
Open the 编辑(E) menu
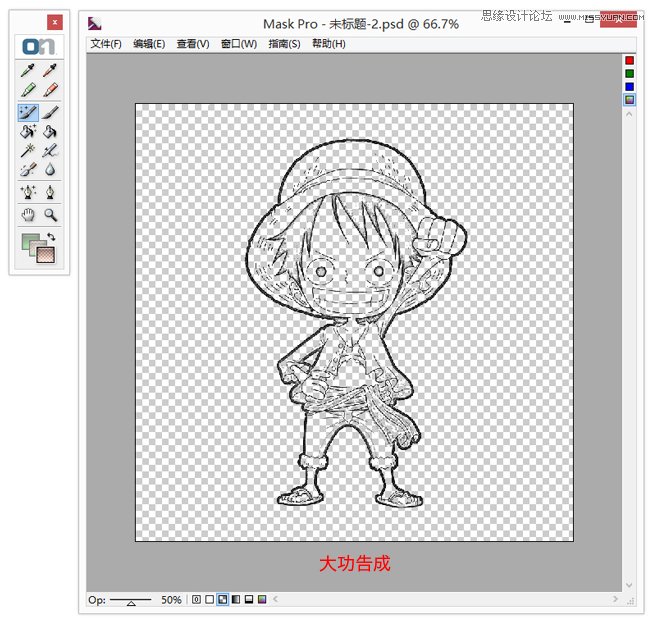coord(149,44)
